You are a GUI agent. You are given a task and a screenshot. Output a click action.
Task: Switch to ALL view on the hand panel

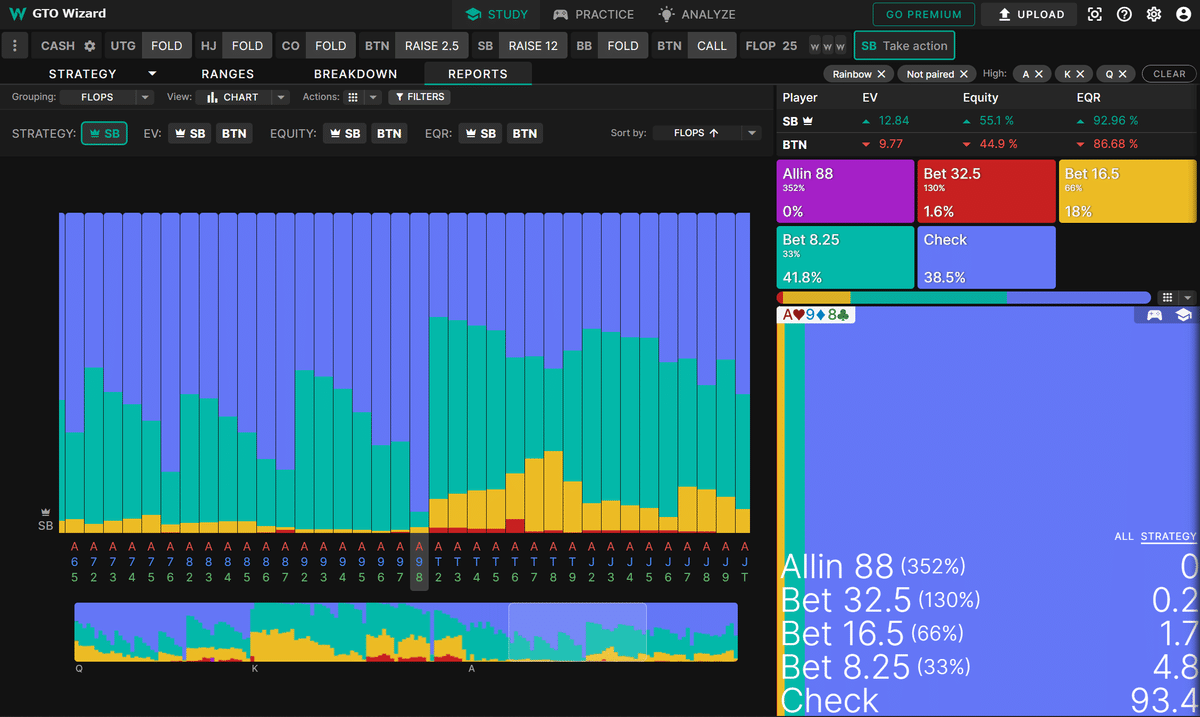tap(1124, 536)
